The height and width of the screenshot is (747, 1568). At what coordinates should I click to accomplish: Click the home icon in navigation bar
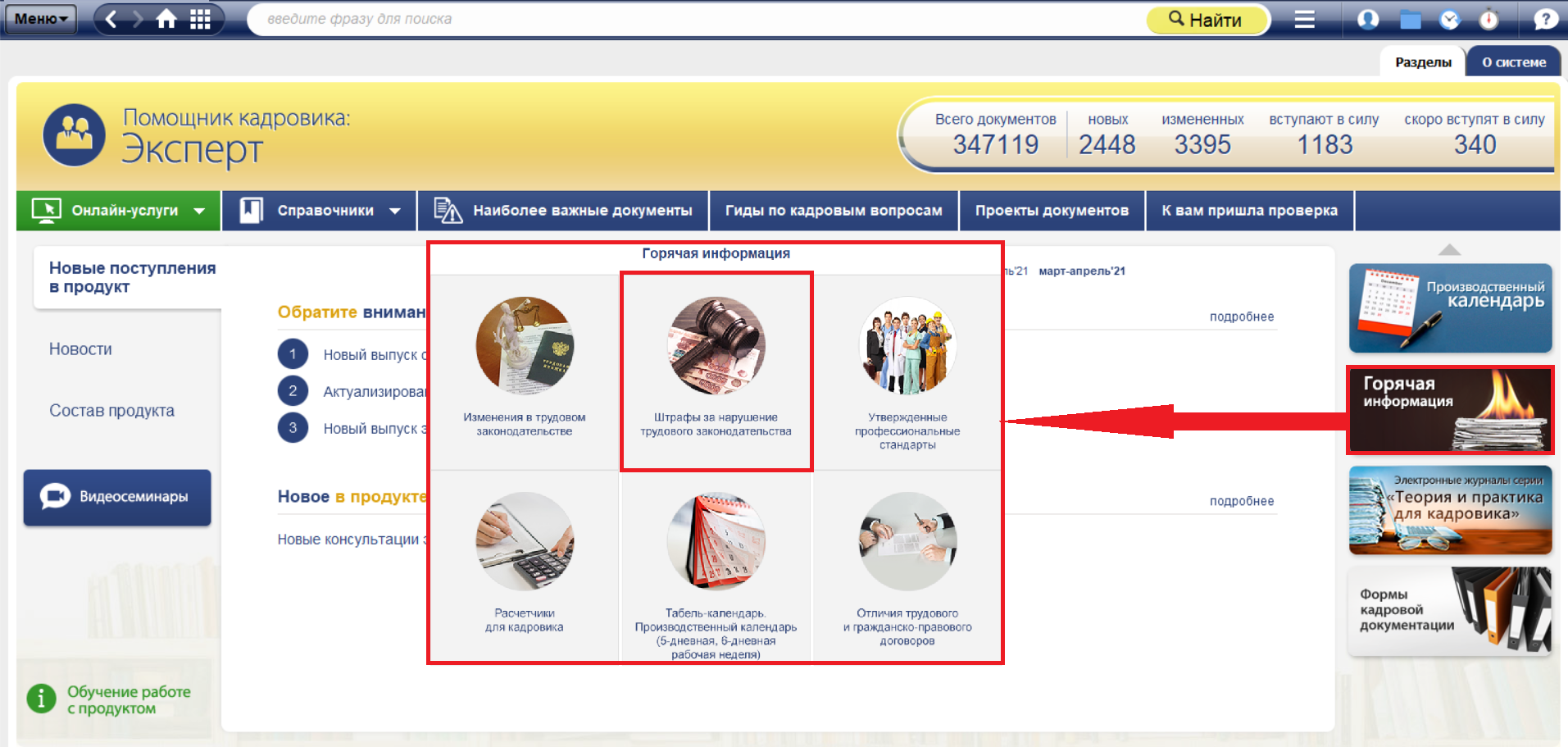[x=166, y=19]
